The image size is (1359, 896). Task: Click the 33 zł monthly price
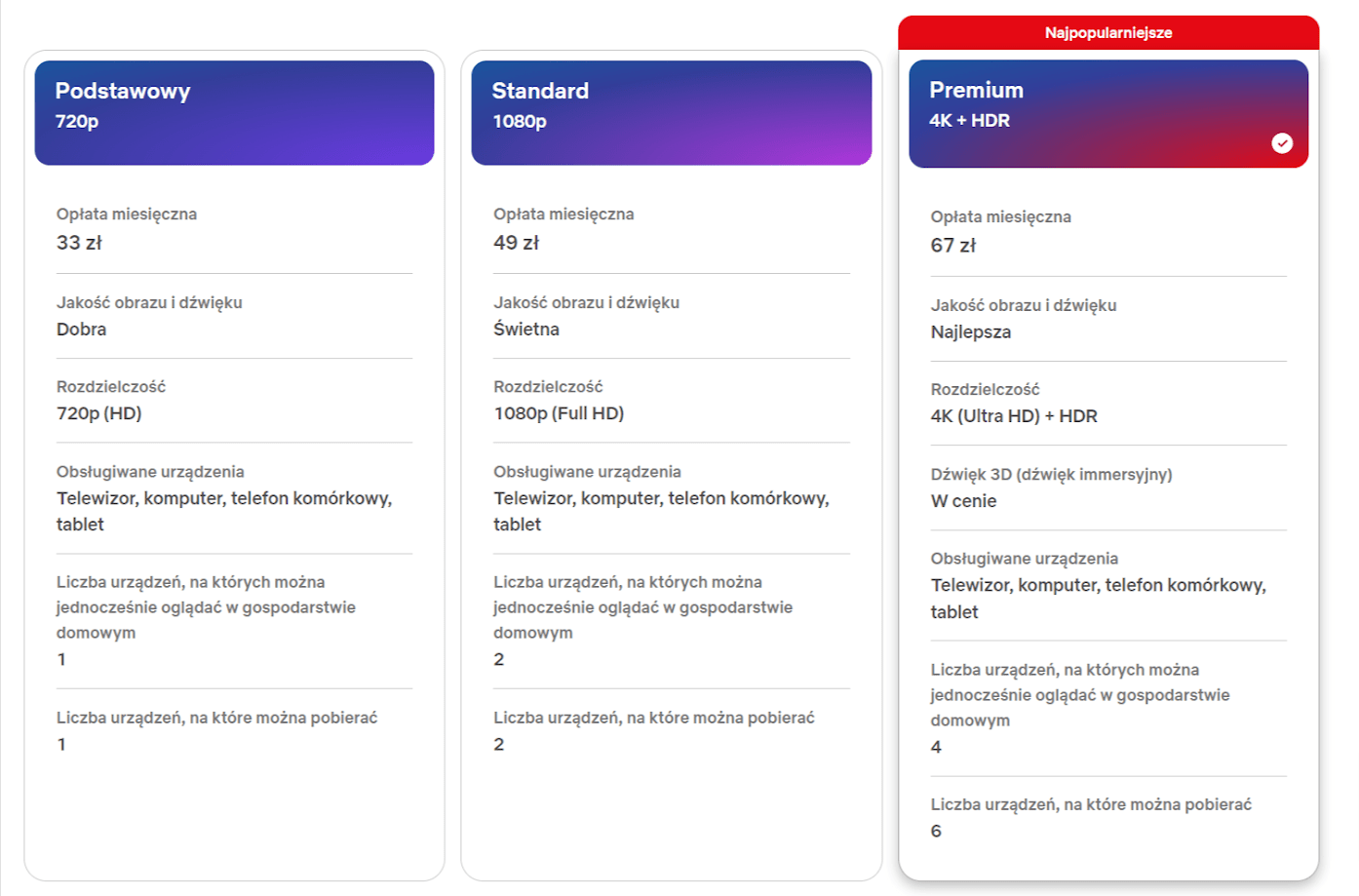tap(79, 243)
